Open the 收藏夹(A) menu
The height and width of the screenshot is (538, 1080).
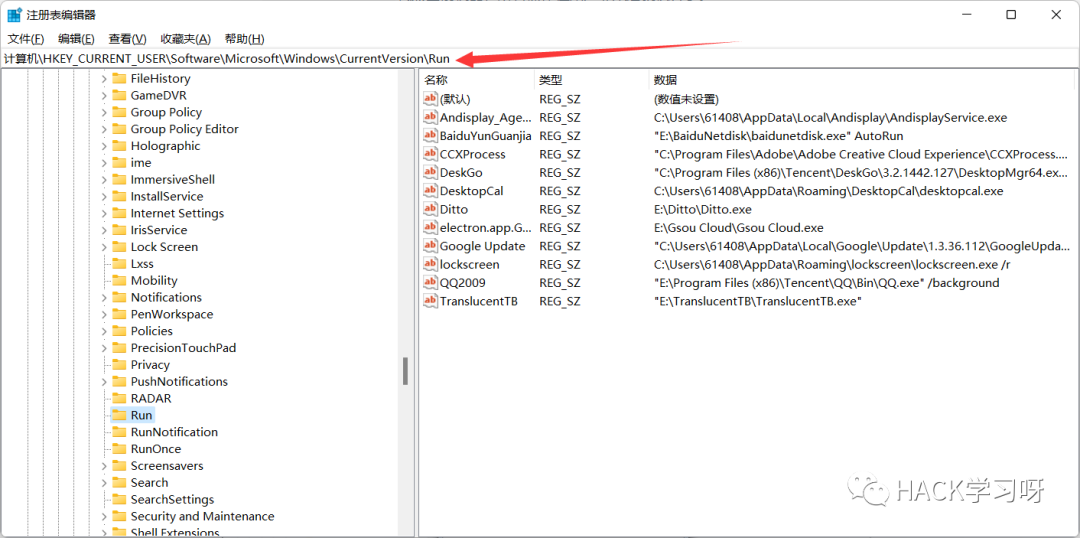tap(185, 39)
